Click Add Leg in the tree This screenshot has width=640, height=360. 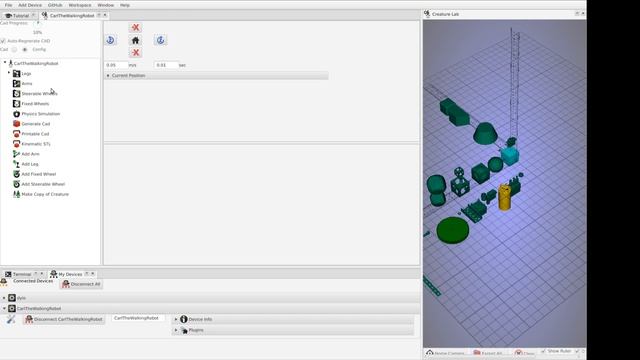point(30,164)
